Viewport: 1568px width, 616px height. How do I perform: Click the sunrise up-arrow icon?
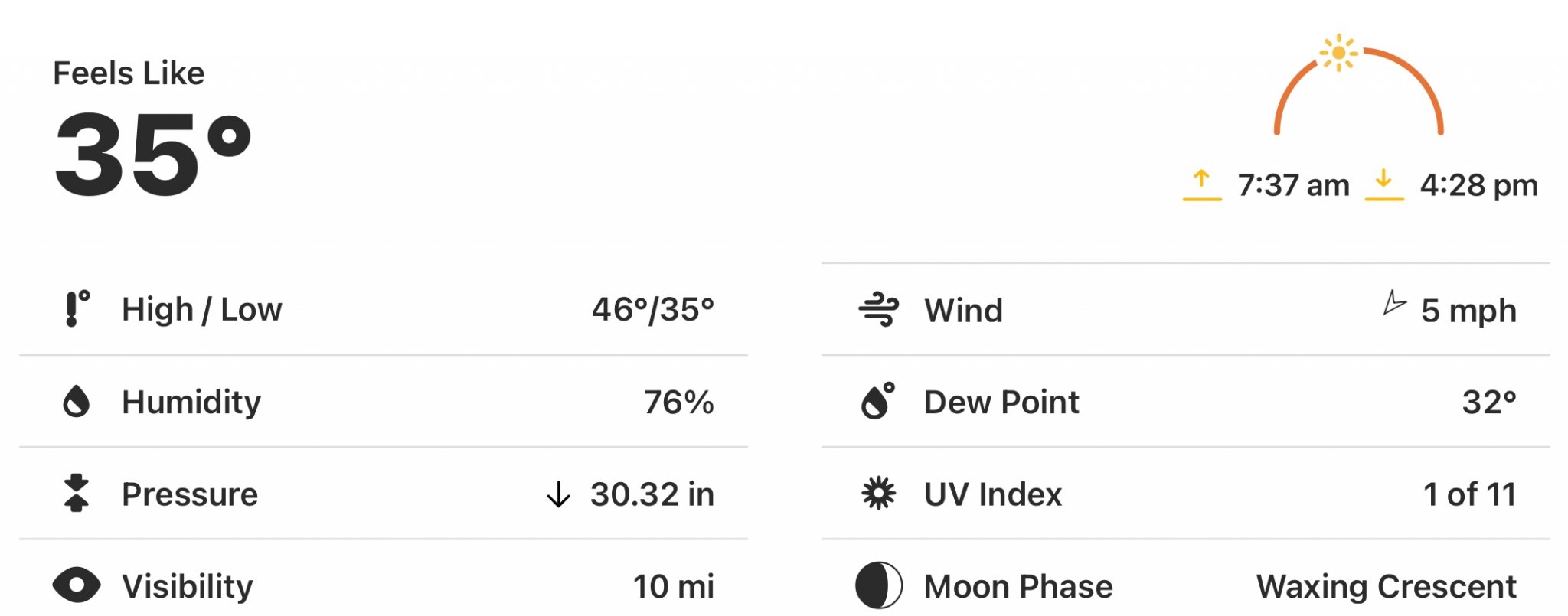(1202, 185)
